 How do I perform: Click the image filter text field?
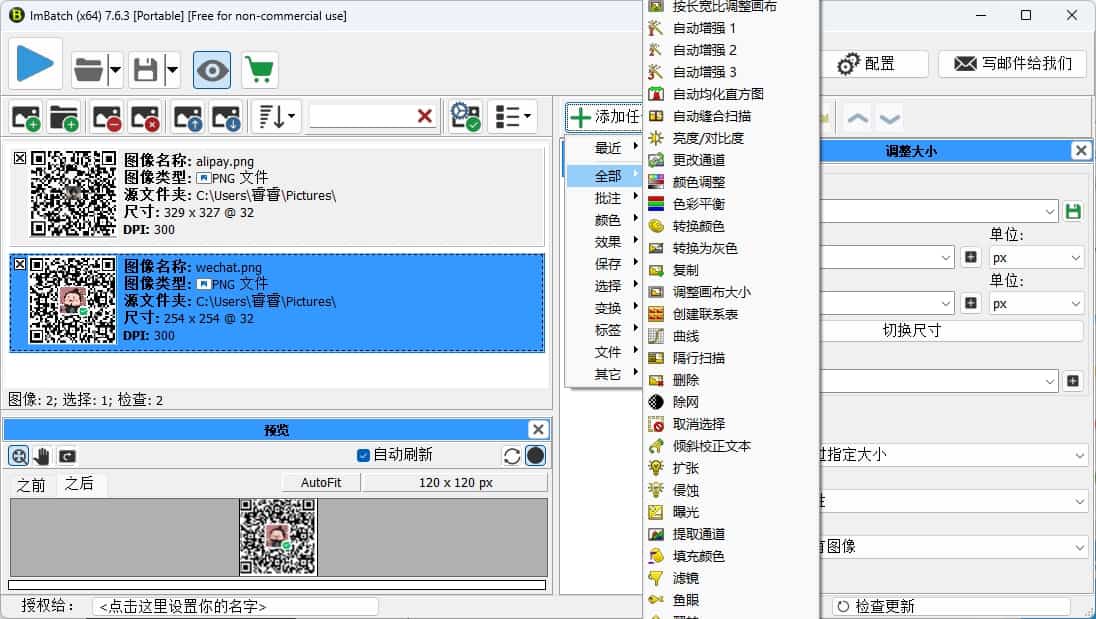coord(362,116)
